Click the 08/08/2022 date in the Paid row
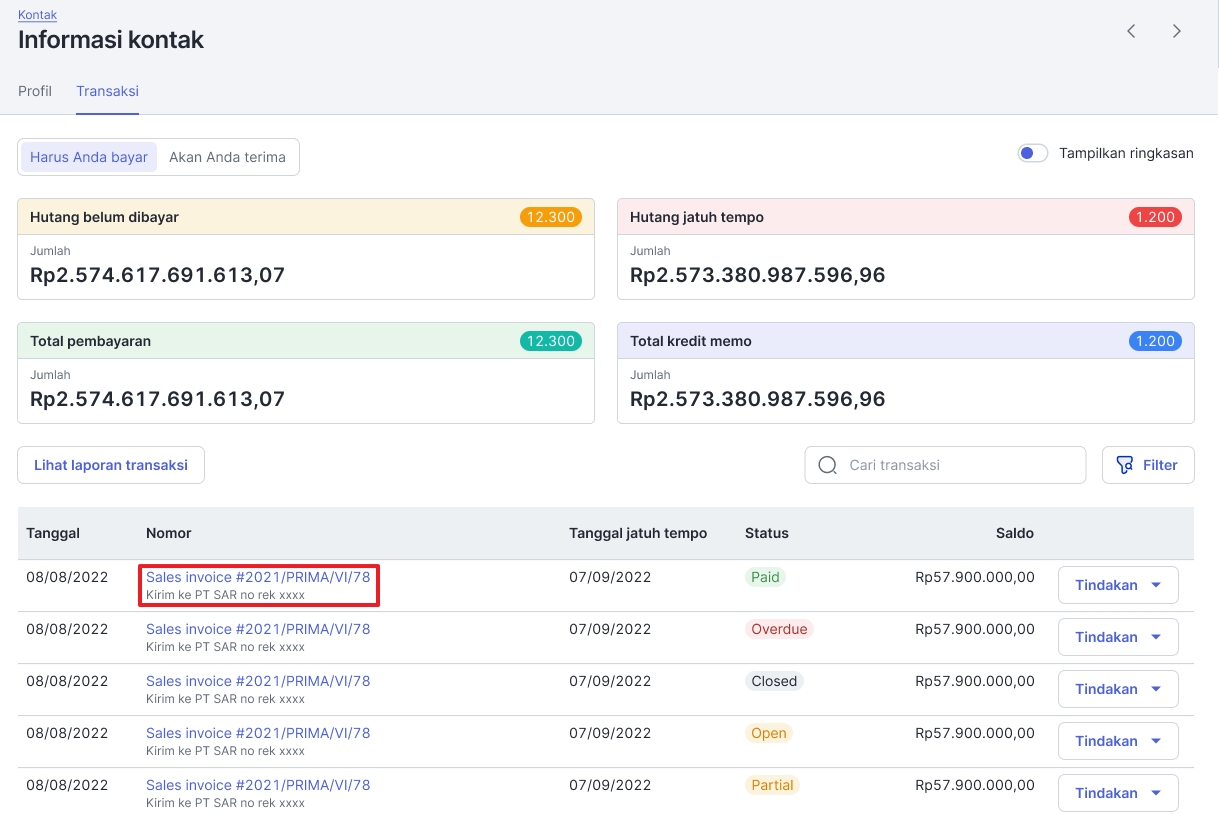Image resolution: width=1219 pixels, height=814 pixels. coord(67,577)
